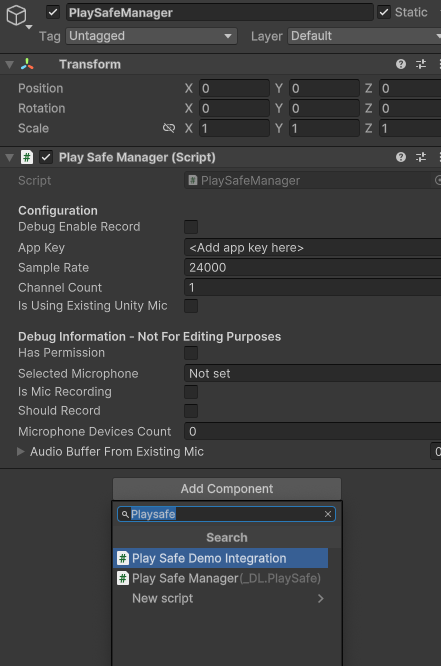
Task: Click the Scale X field
Action: pos(234,128)
